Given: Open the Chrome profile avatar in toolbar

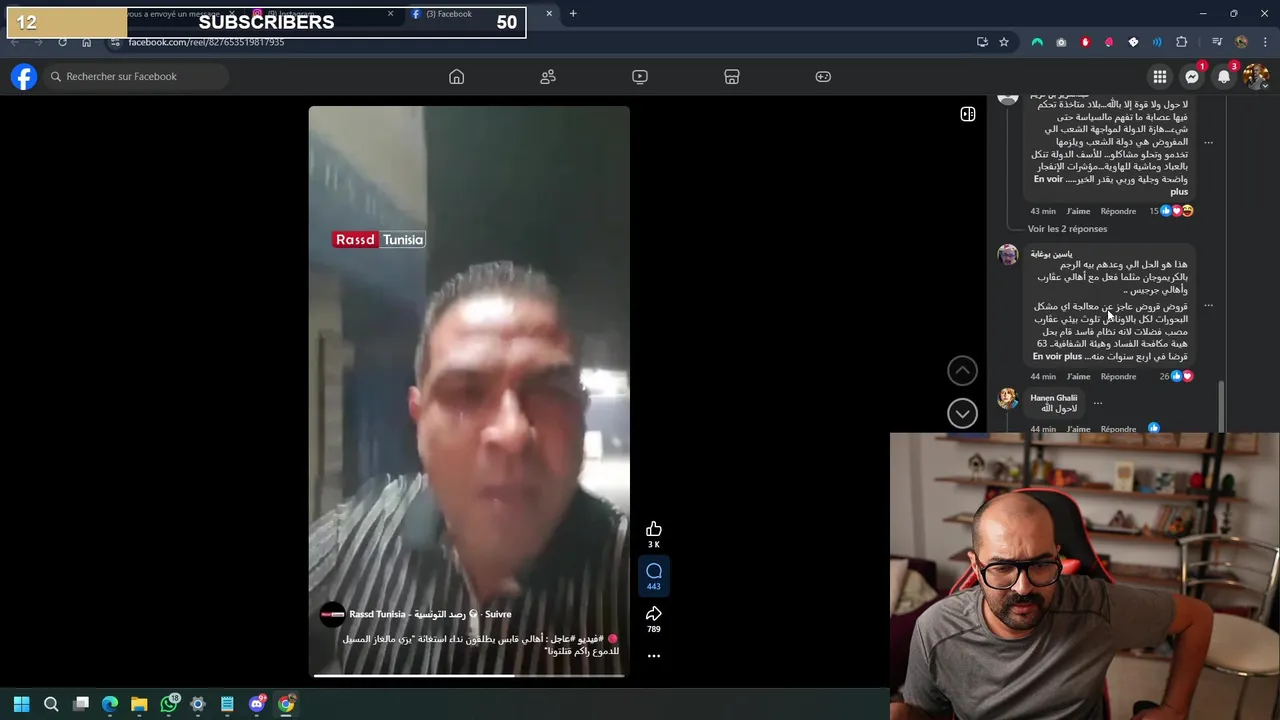Looking at the screenshot, I should click(x=1241, y=42).
